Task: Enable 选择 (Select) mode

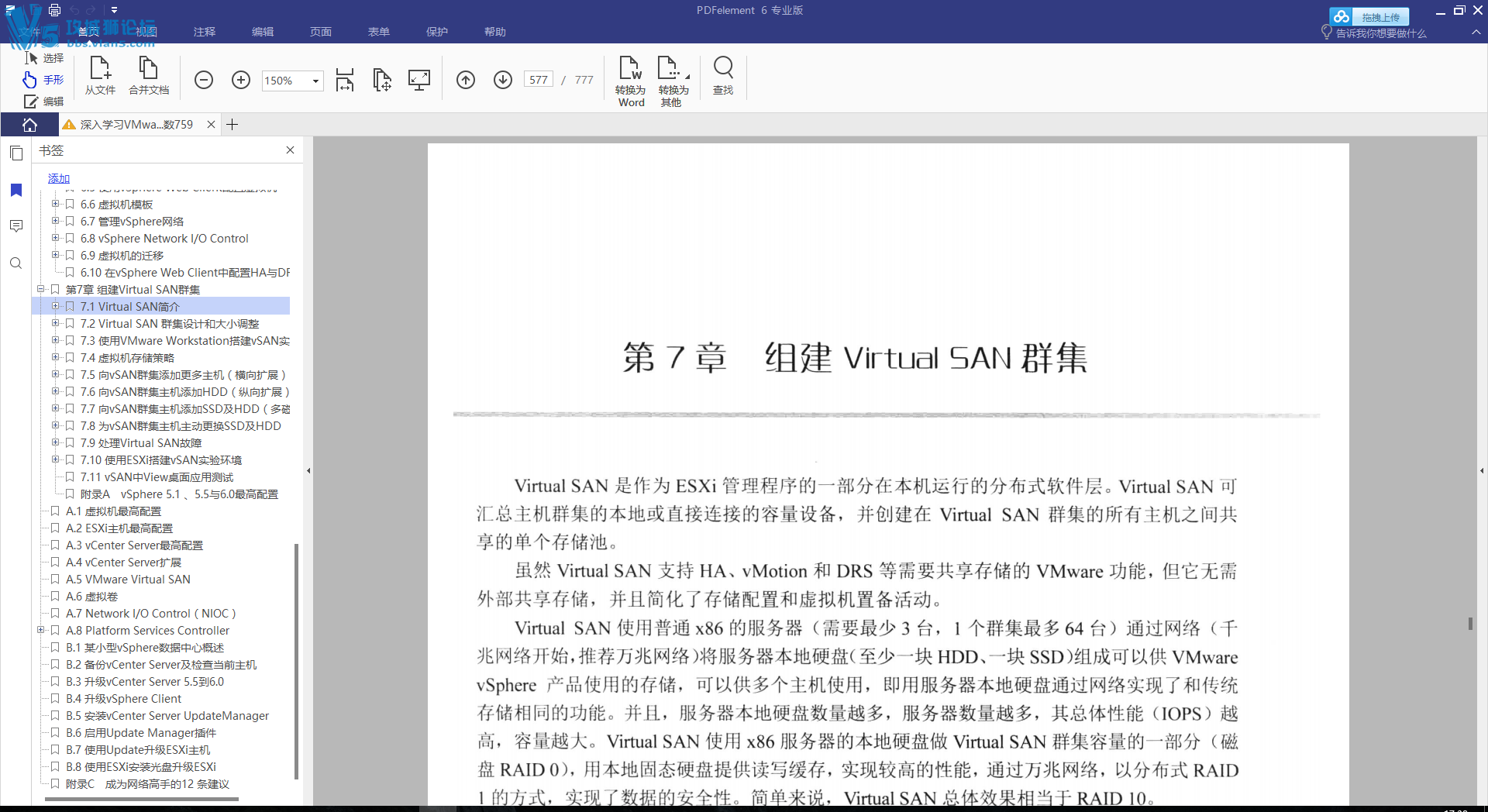Action: [44, 57]
